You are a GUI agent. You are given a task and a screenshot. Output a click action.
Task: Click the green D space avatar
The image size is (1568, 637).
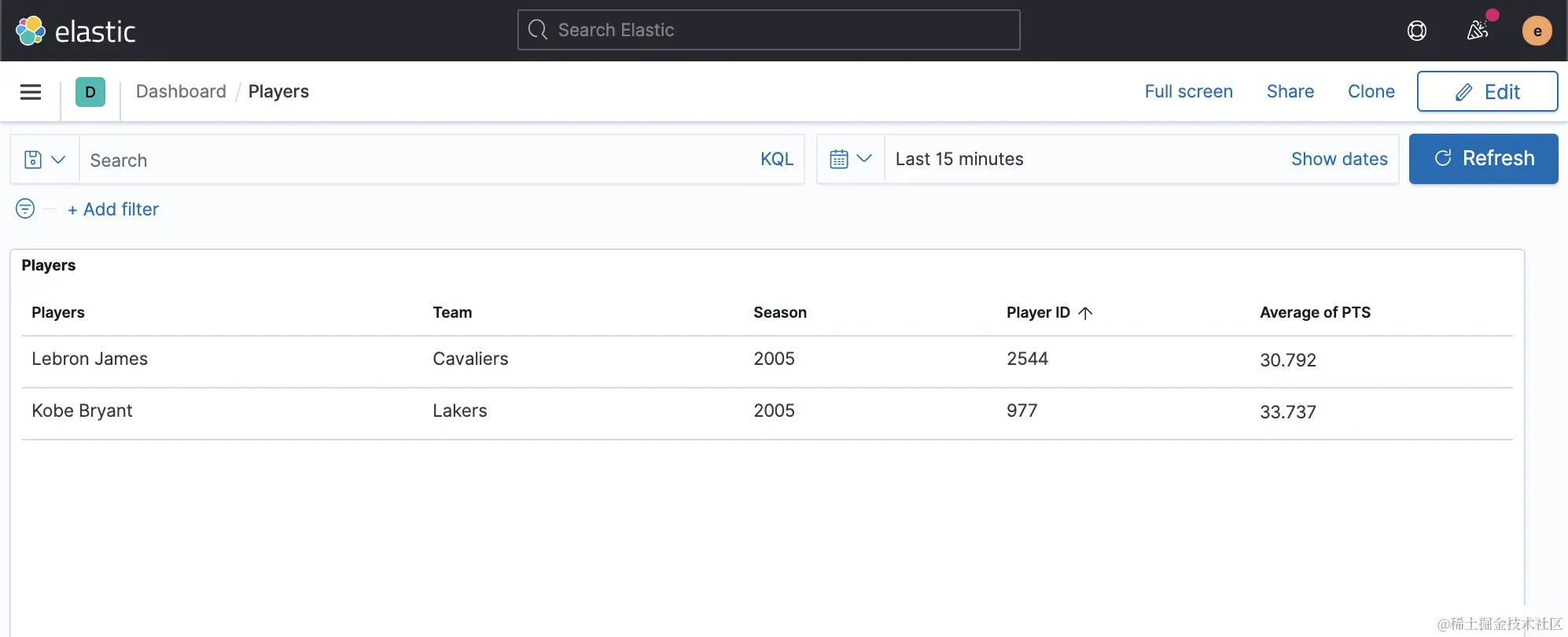click(x=90, y=92)
